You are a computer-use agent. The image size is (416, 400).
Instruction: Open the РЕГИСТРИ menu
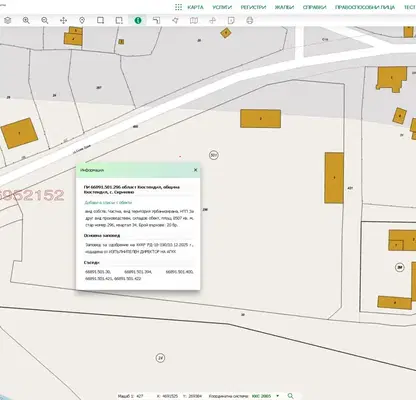pyautogui.click(x=253, y=7)
